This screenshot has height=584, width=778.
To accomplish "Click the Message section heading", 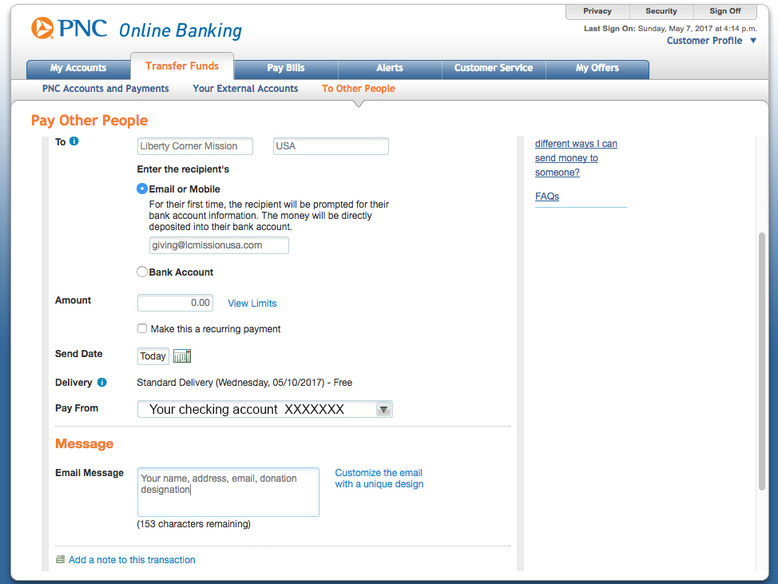I will coord(84,444).
